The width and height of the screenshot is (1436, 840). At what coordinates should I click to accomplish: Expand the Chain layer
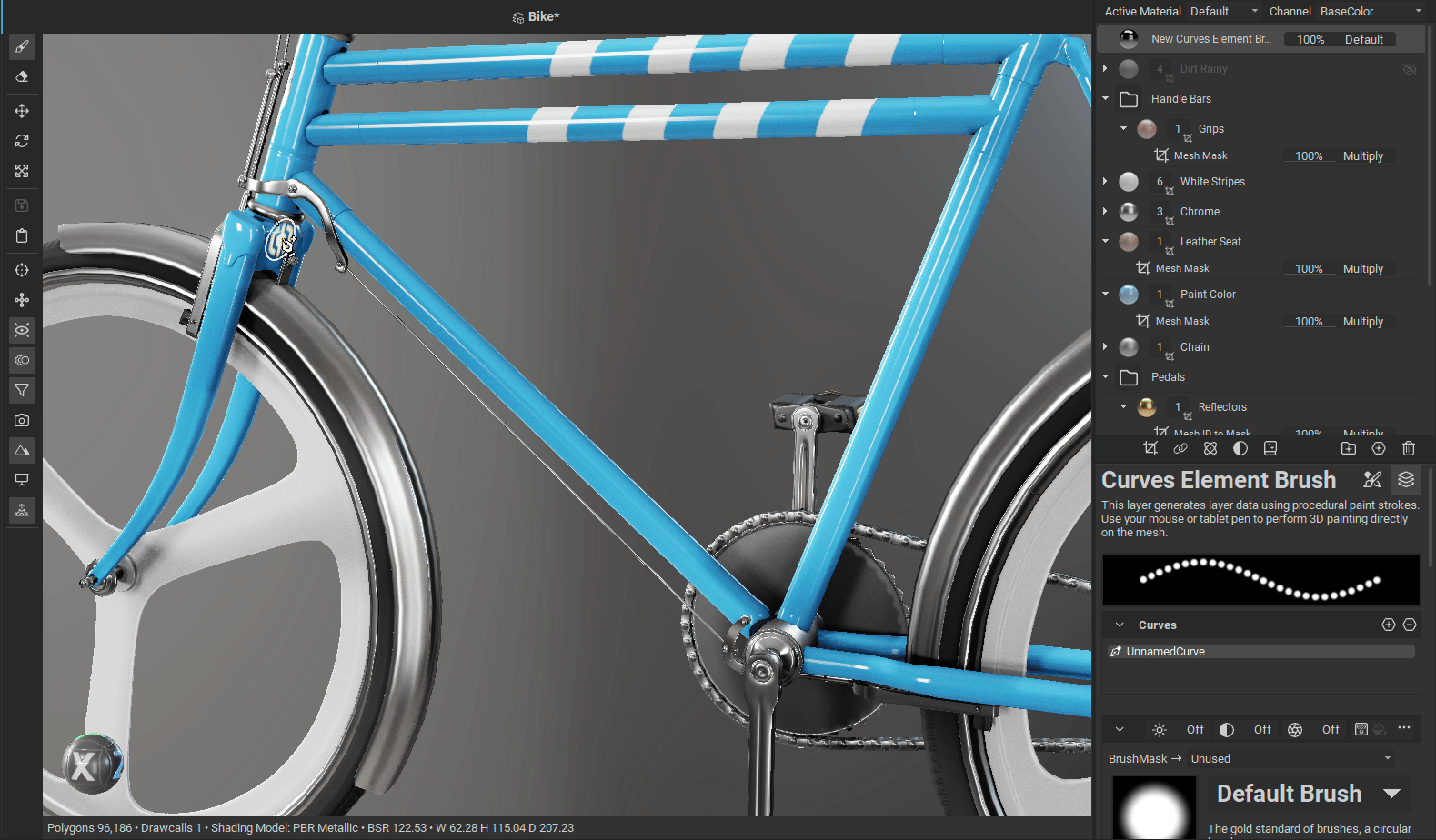tap(1105, 347)
